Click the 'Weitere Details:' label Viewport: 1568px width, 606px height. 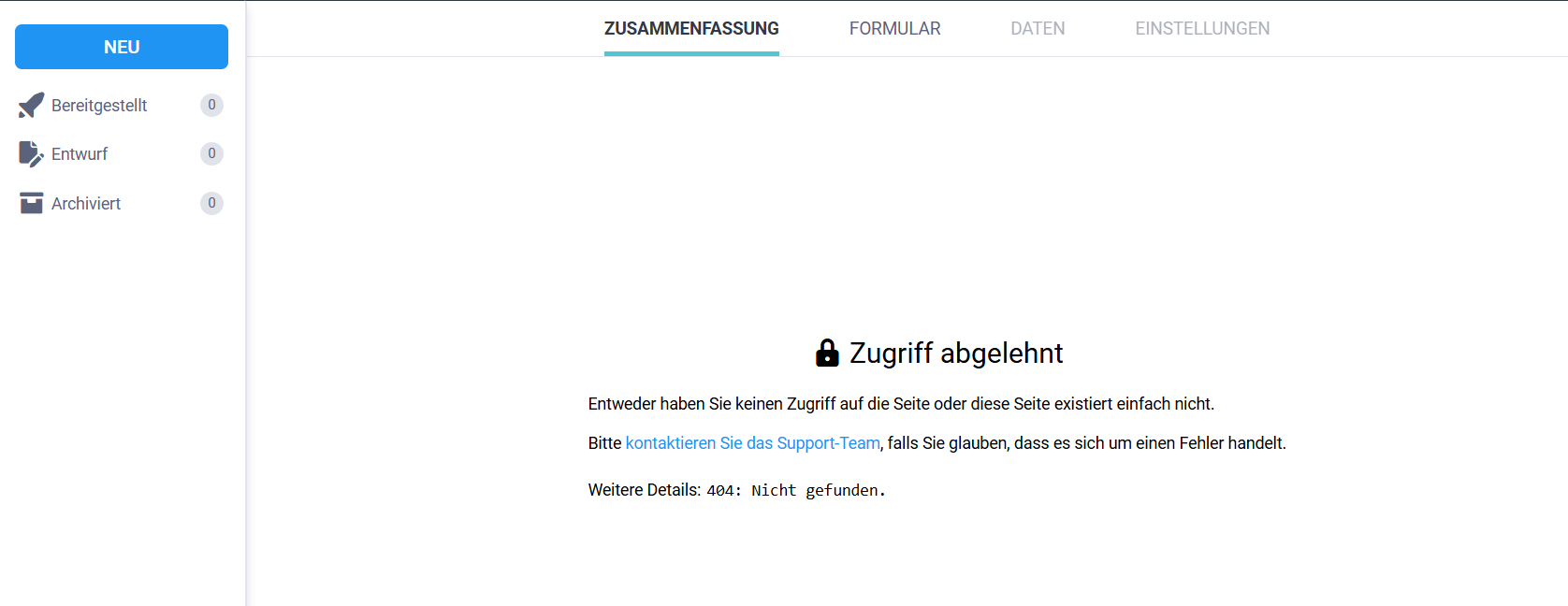pos(644,490)
